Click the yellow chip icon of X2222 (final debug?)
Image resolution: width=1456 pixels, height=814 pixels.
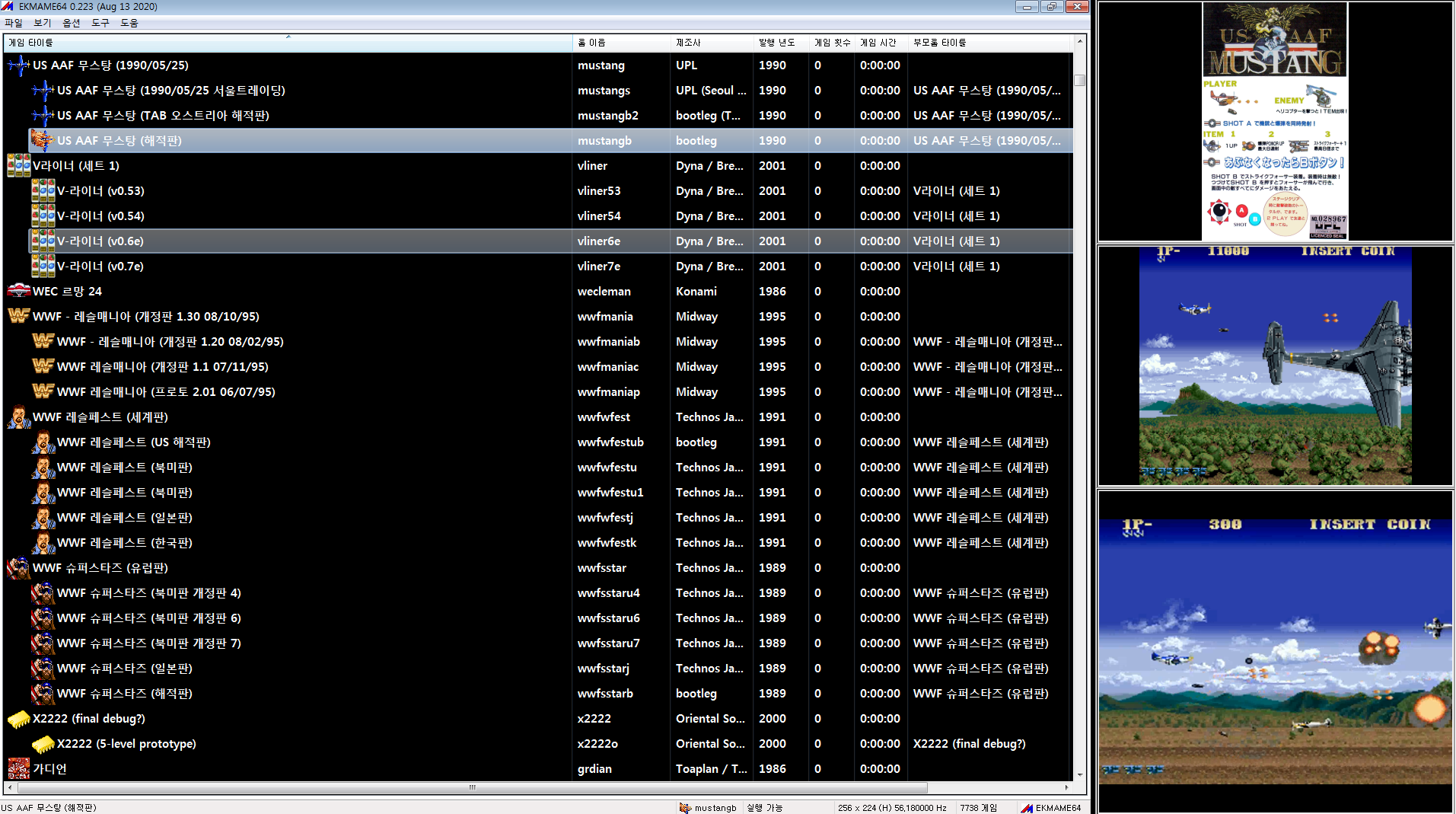point(18,719)
